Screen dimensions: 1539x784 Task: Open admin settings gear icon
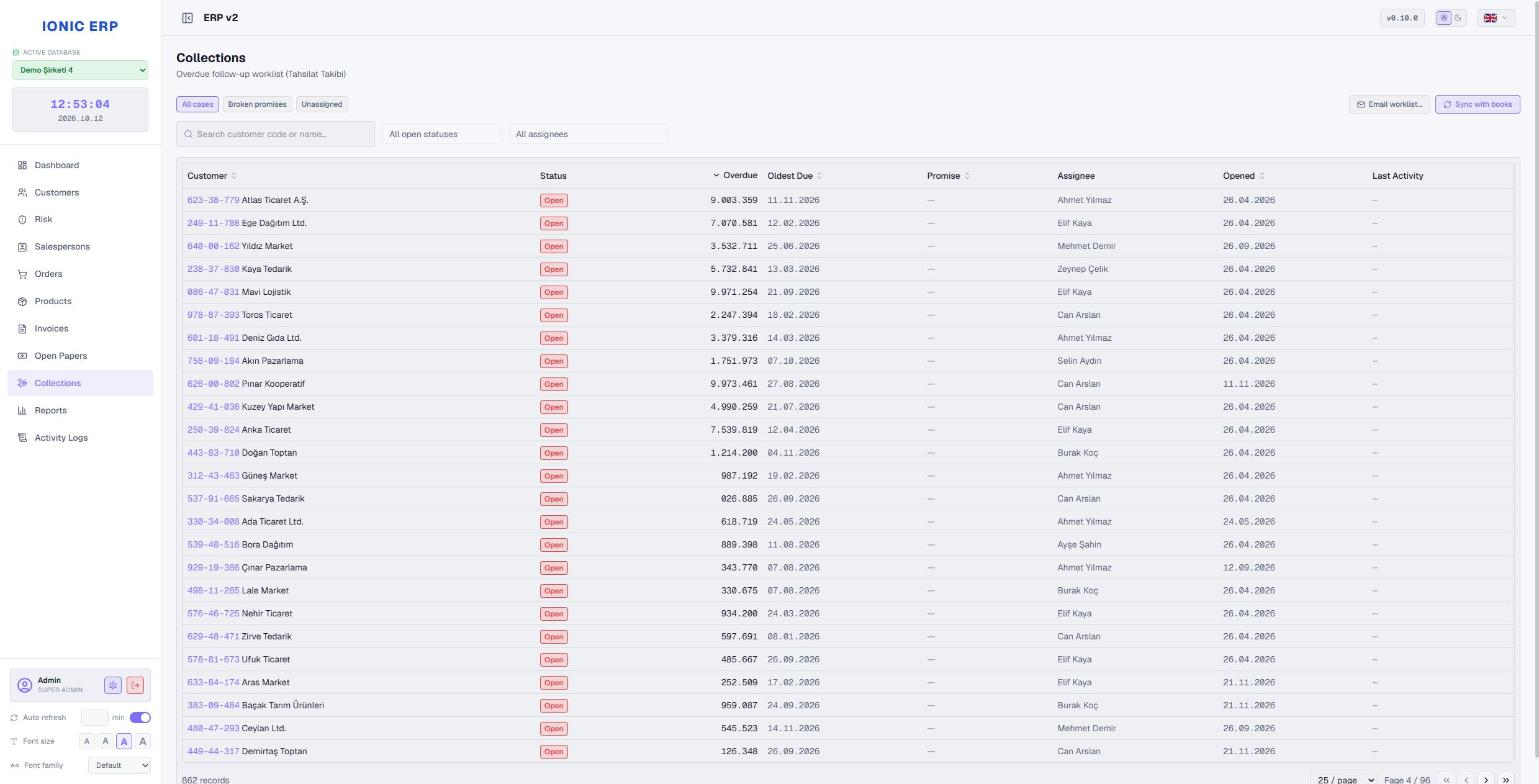click(x=113, y=685)
